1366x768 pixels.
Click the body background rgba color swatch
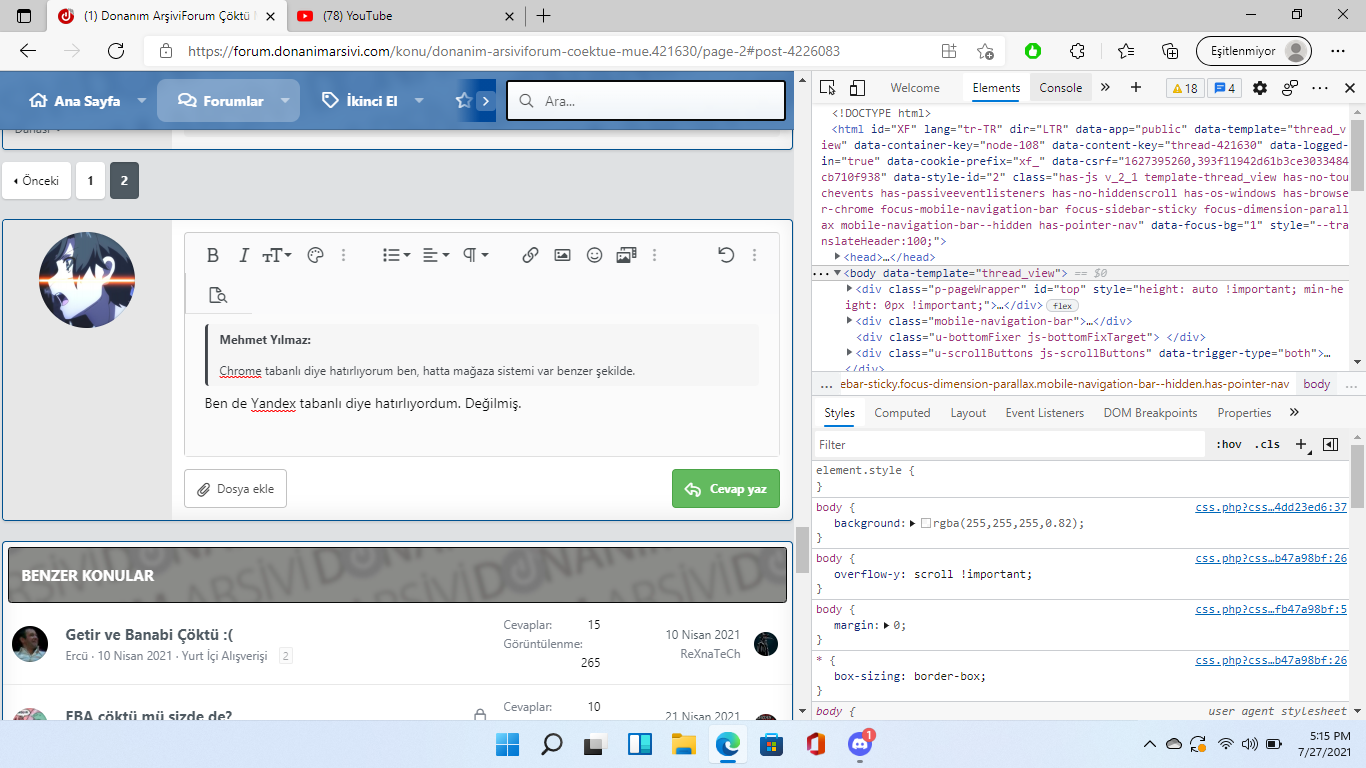click(926, 523)
